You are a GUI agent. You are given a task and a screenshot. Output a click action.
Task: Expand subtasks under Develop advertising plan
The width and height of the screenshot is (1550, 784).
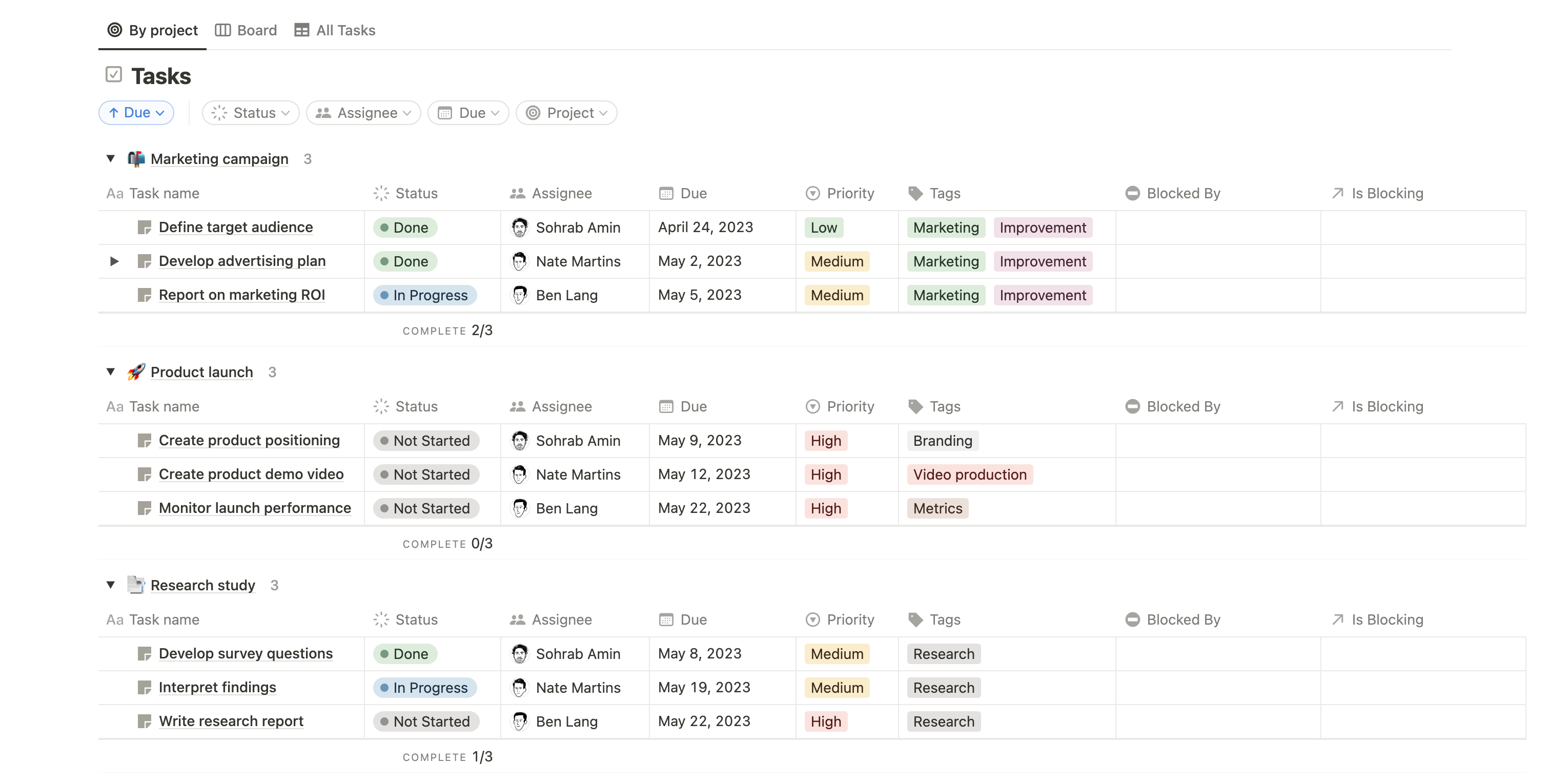click(114, 261)
